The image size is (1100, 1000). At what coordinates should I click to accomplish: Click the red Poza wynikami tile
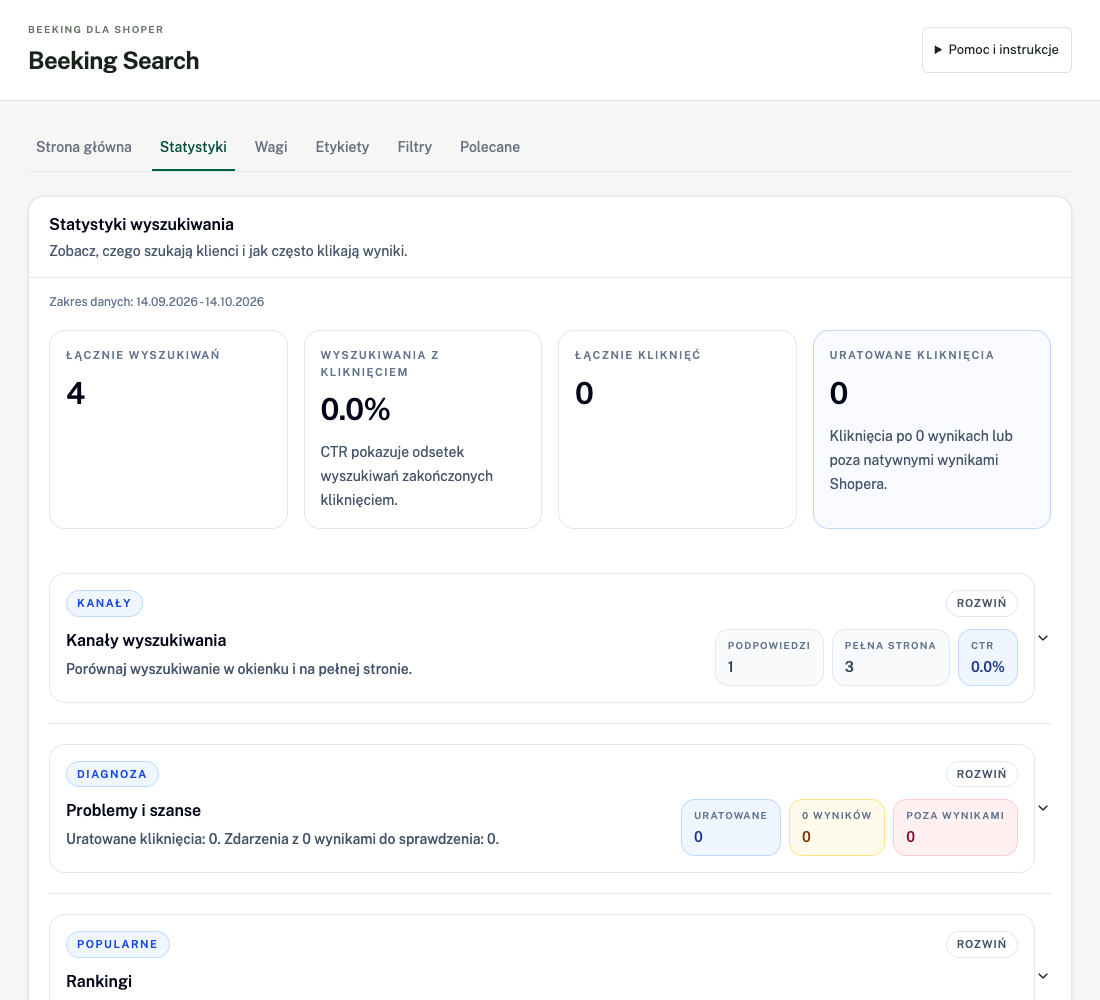tap(955, 827)
